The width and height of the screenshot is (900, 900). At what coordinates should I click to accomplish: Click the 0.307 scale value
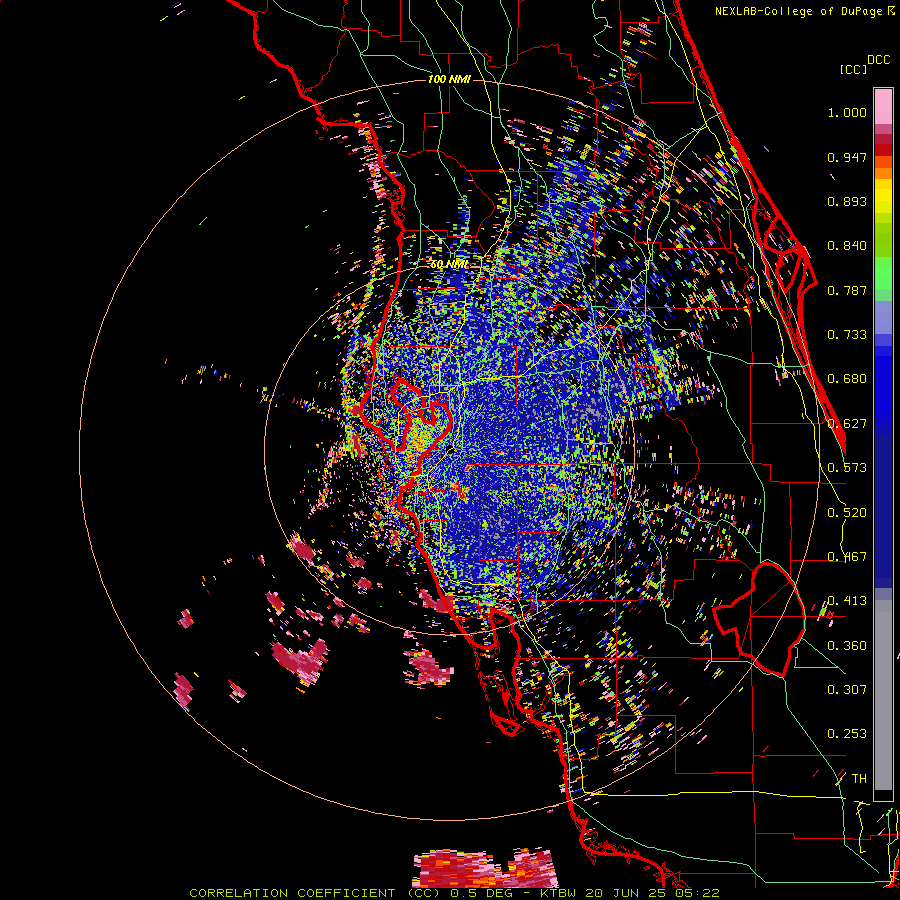847,690
